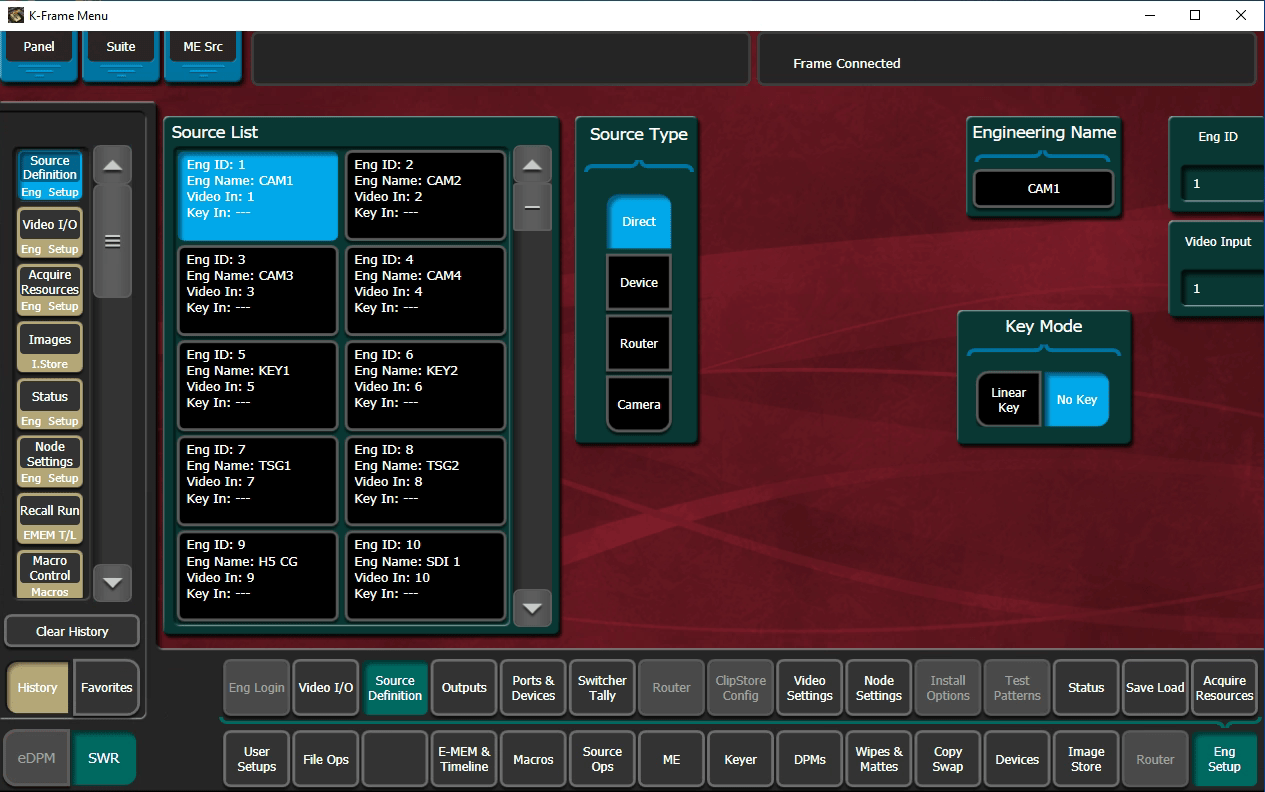Viewport: 1265px width, 792px height.
Task: Select the eDPM mode button
Action: pos(36,758)
